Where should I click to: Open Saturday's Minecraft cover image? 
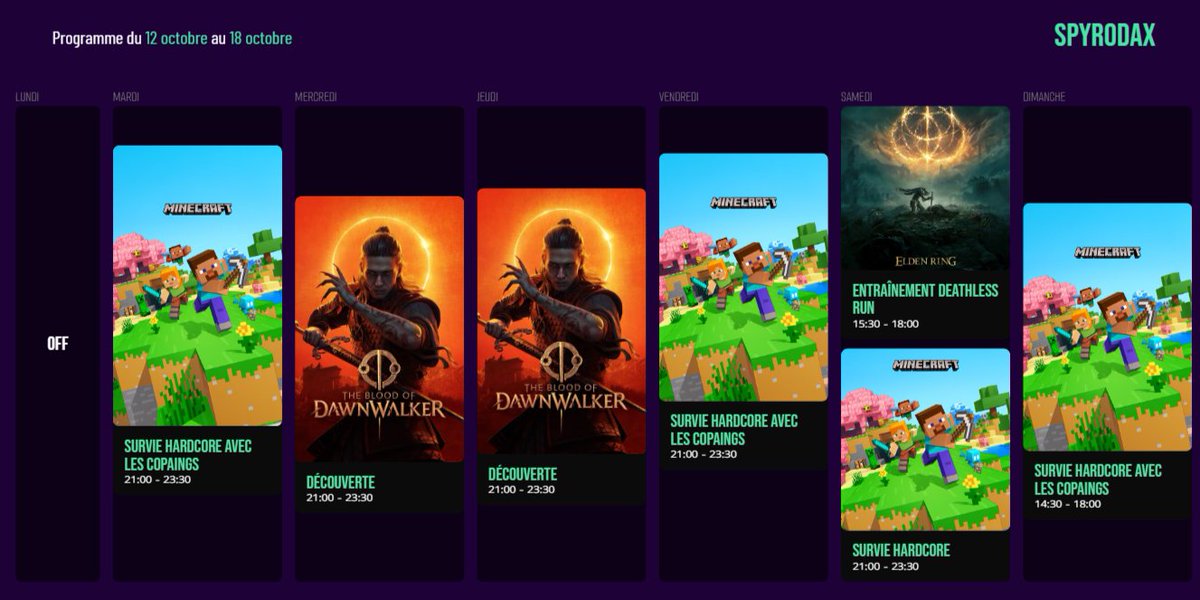coord(925,439)
